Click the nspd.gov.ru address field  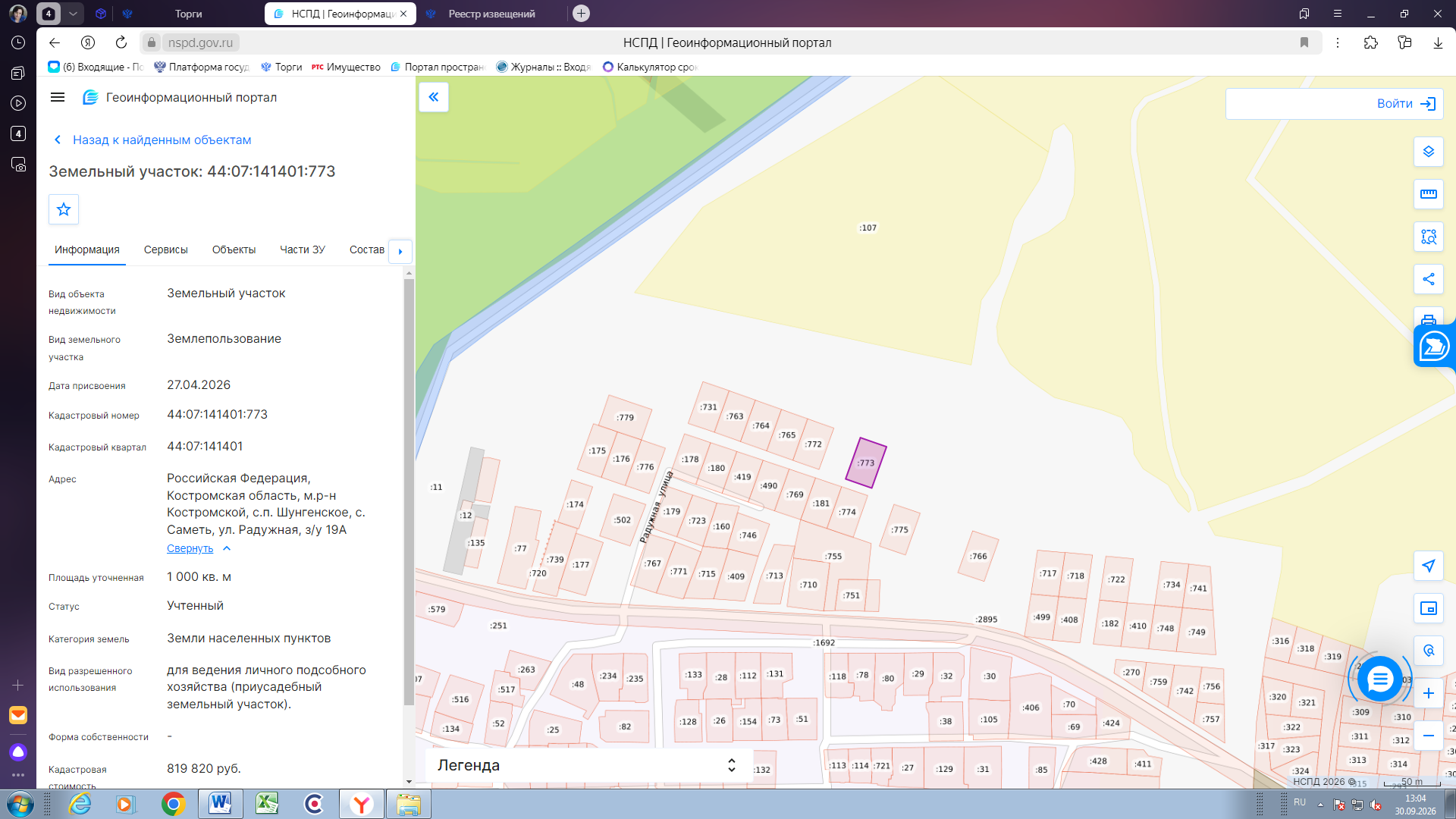tap(201, 42)
